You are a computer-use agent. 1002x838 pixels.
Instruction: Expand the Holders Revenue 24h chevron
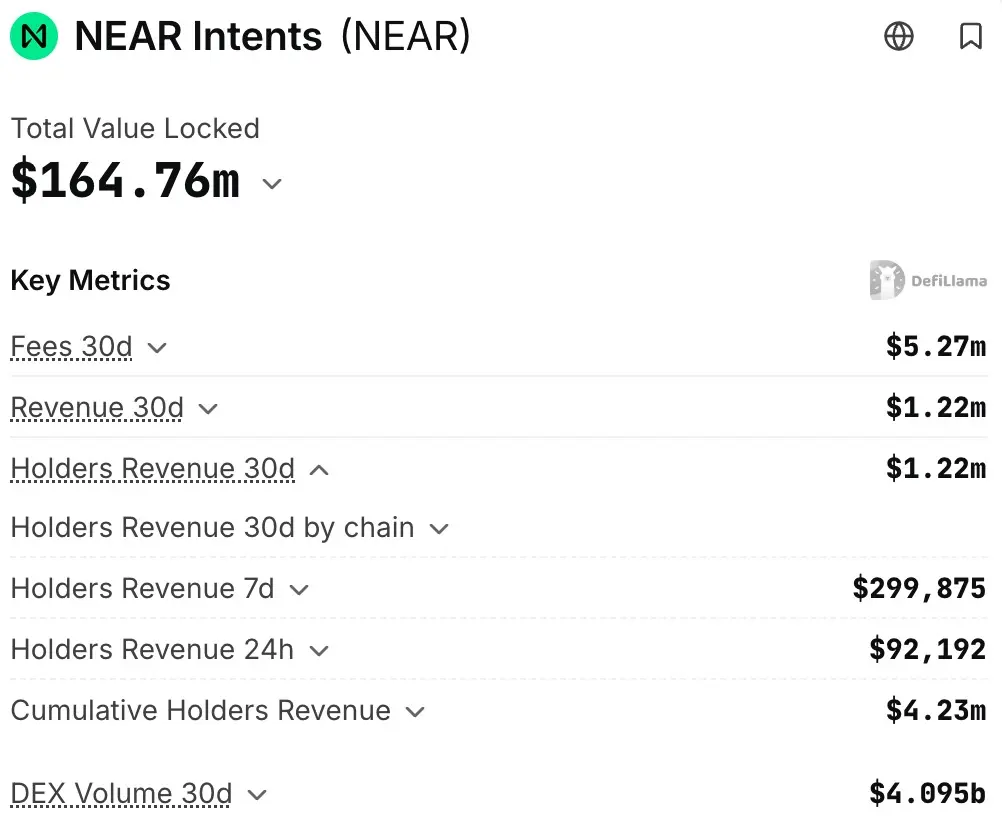click(x=319, y=651)
